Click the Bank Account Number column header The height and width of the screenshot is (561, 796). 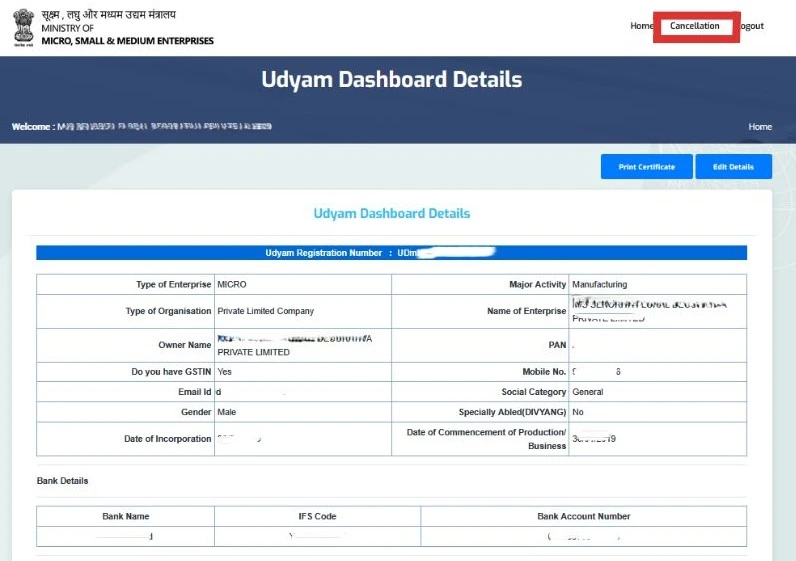(584, 516)
